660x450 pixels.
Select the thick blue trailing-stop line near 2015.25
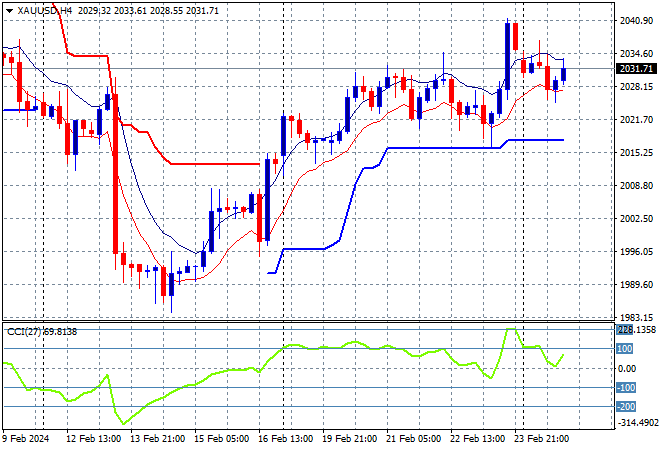pos(442,148)
